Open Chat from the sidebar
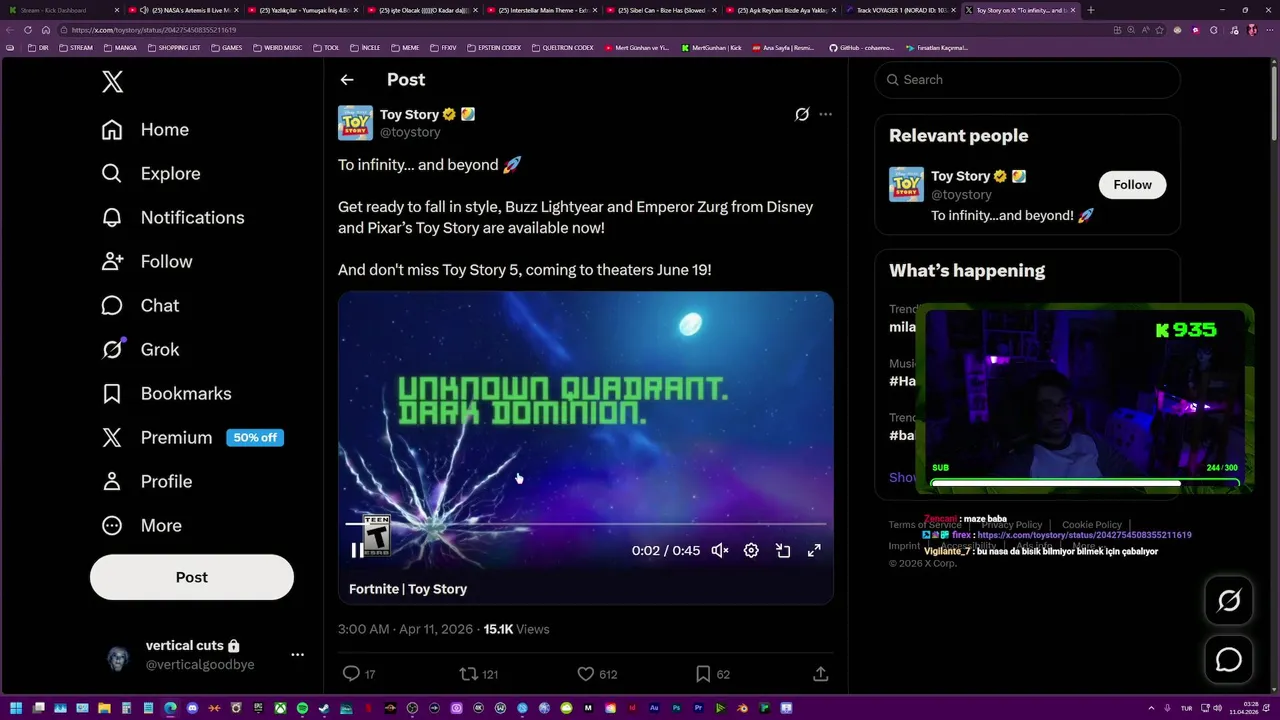This screenshot has width=1280, height=720. (x=141, y=306)
